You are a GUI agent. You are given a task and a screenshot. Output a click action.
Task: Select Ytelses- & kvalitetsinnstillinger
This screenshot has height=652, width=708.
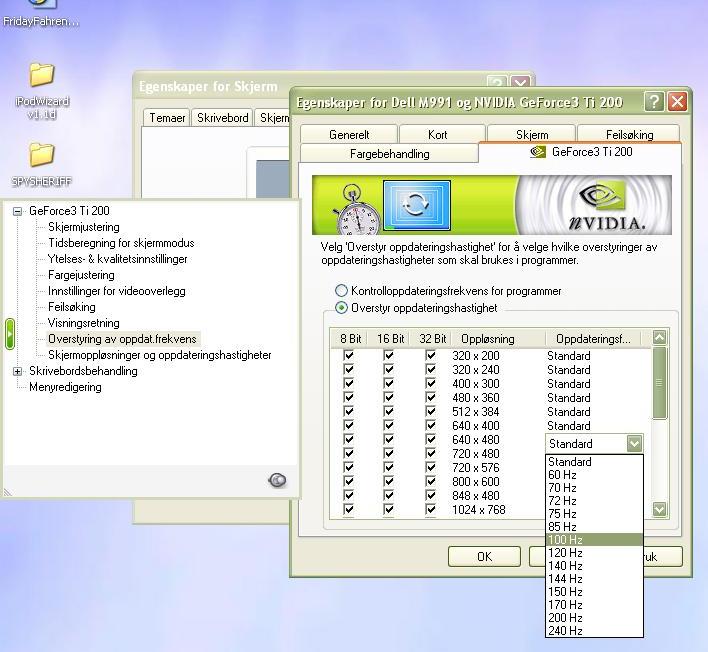tap(117, 259)
